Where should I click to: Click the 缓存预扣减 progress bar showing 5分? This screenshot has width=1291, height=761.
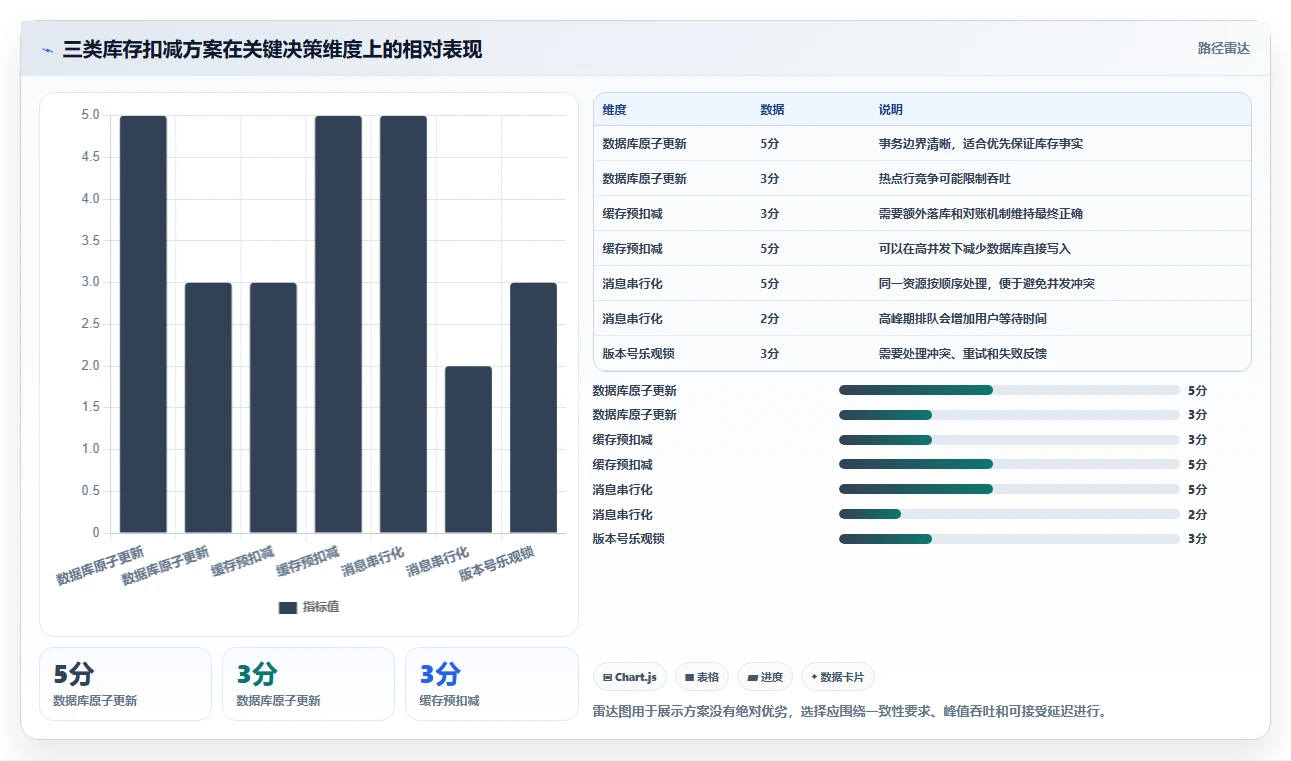click(1009, 464)
